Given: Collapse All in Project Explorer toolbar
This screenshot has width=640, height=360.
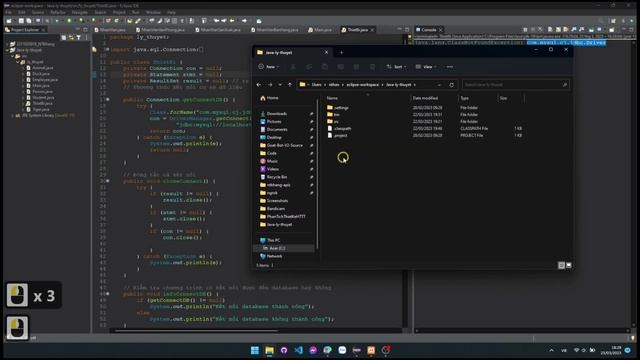Looking at the screenshot, I should click(64, 38).
